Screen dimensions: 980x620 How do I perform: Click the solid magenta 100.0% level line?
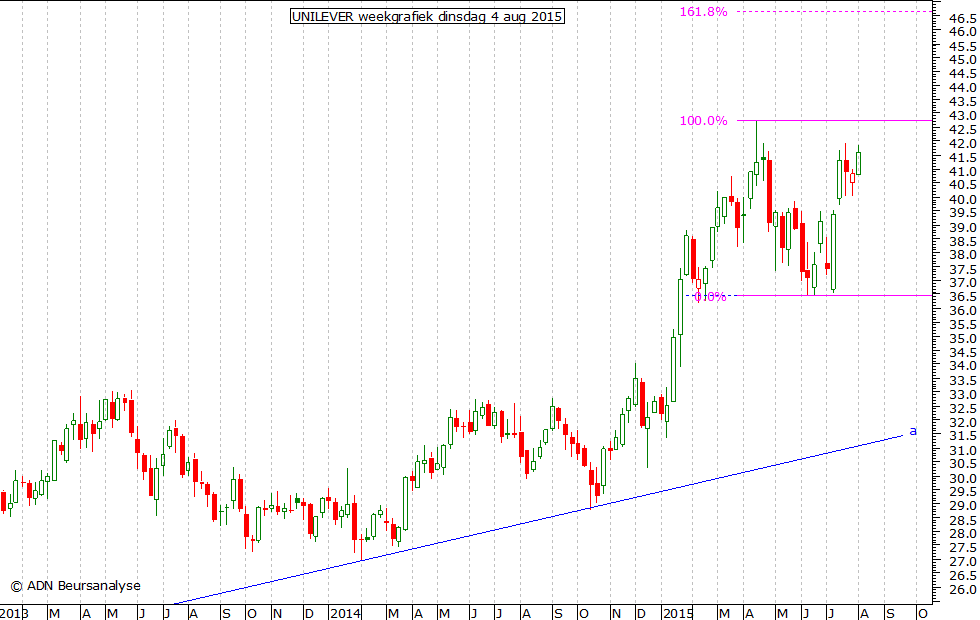coord(834,120)
